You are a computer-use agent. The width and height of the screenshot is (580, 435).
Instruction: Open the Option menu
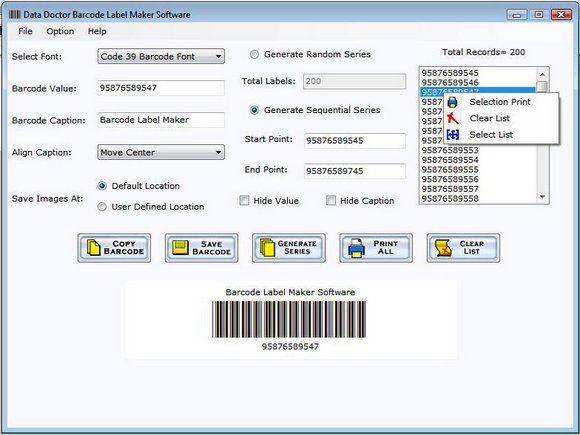60,31
